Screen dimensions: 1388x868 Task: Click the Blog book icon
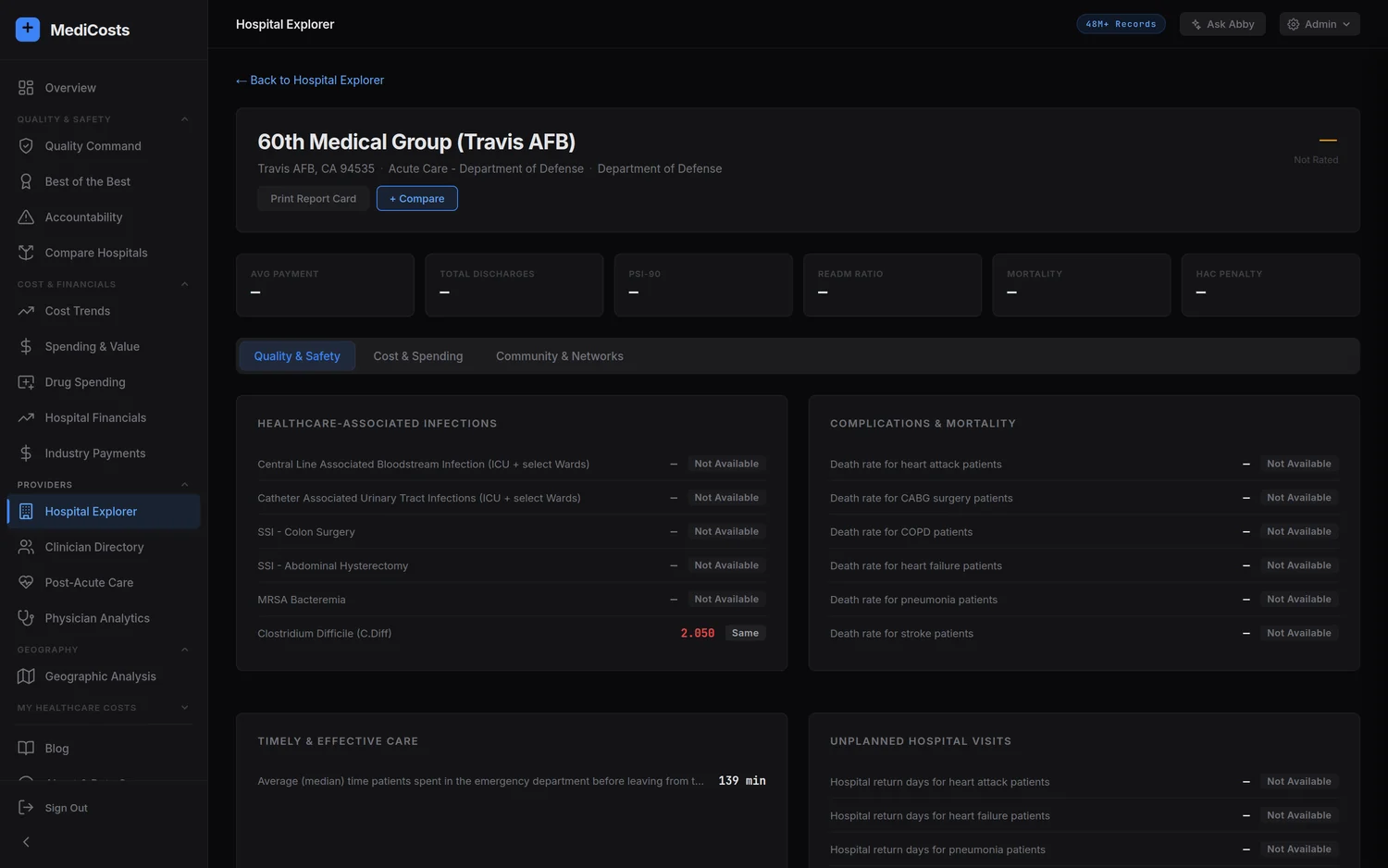point(26,749)
